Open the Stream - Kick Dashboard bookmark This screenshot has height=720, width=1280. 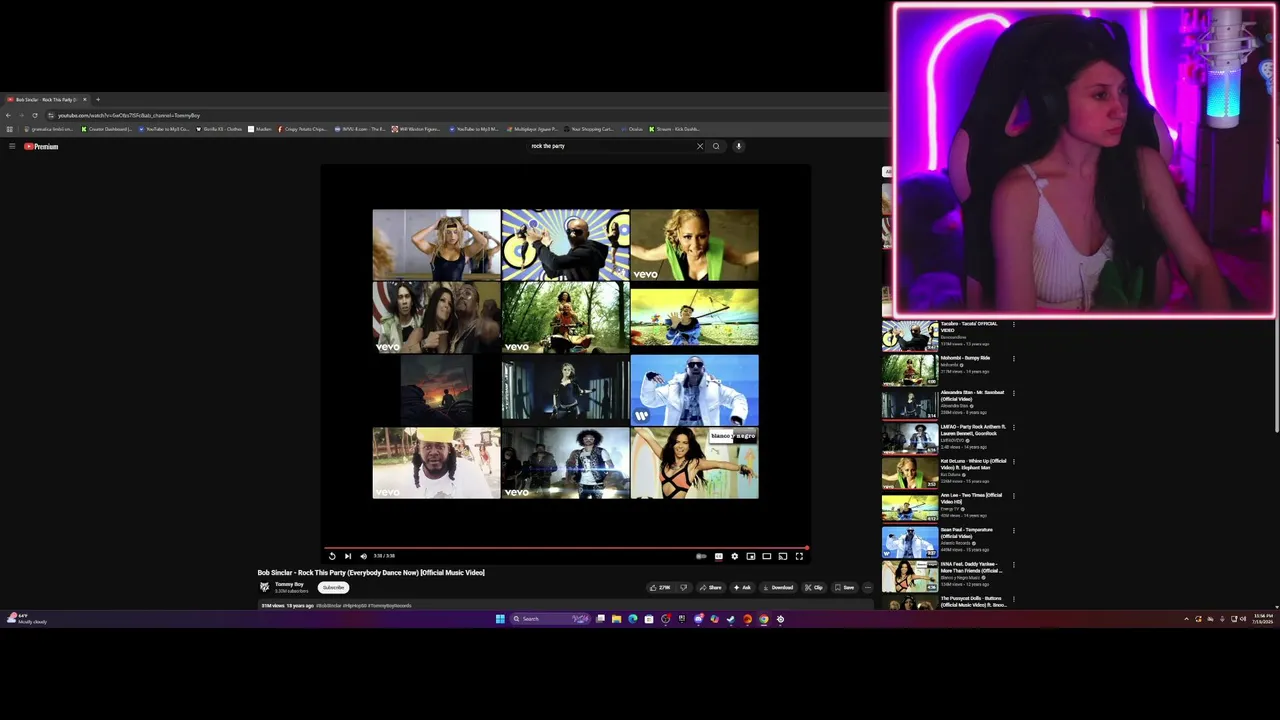[675, 129]
